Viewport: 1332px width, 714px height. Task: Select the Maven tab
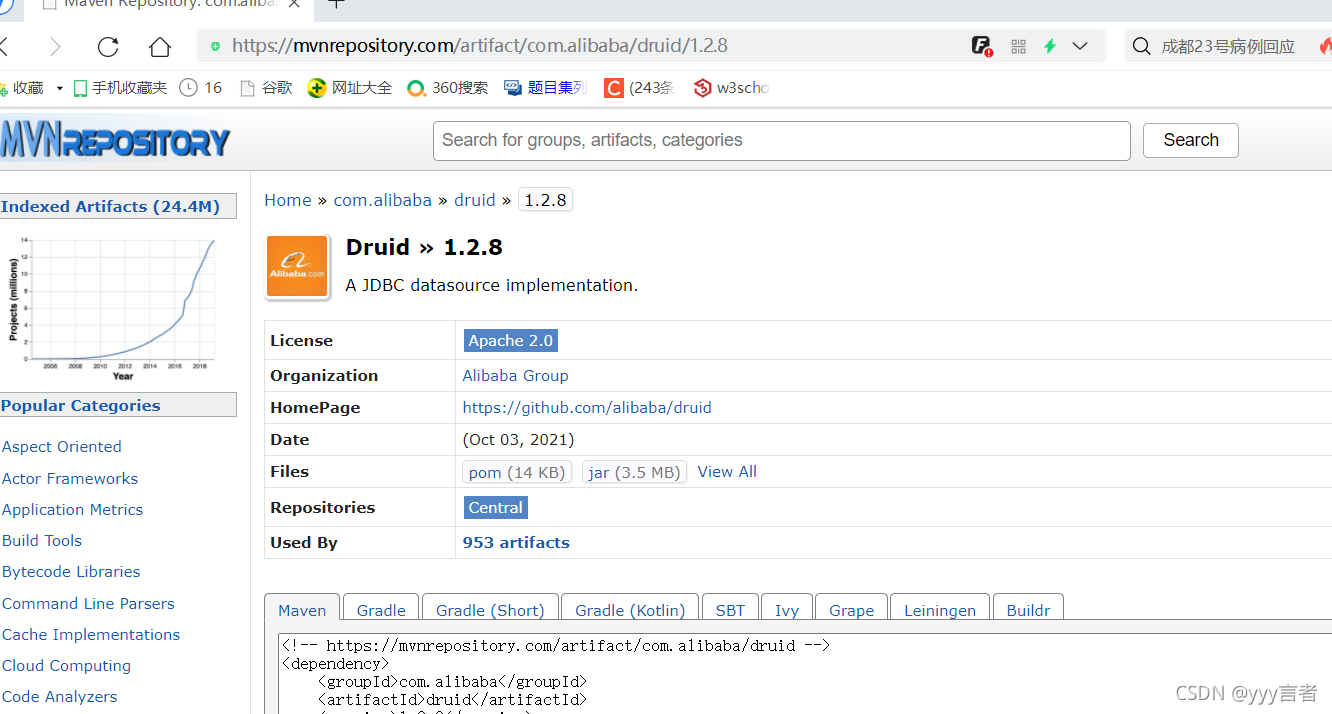coord(302,610)
